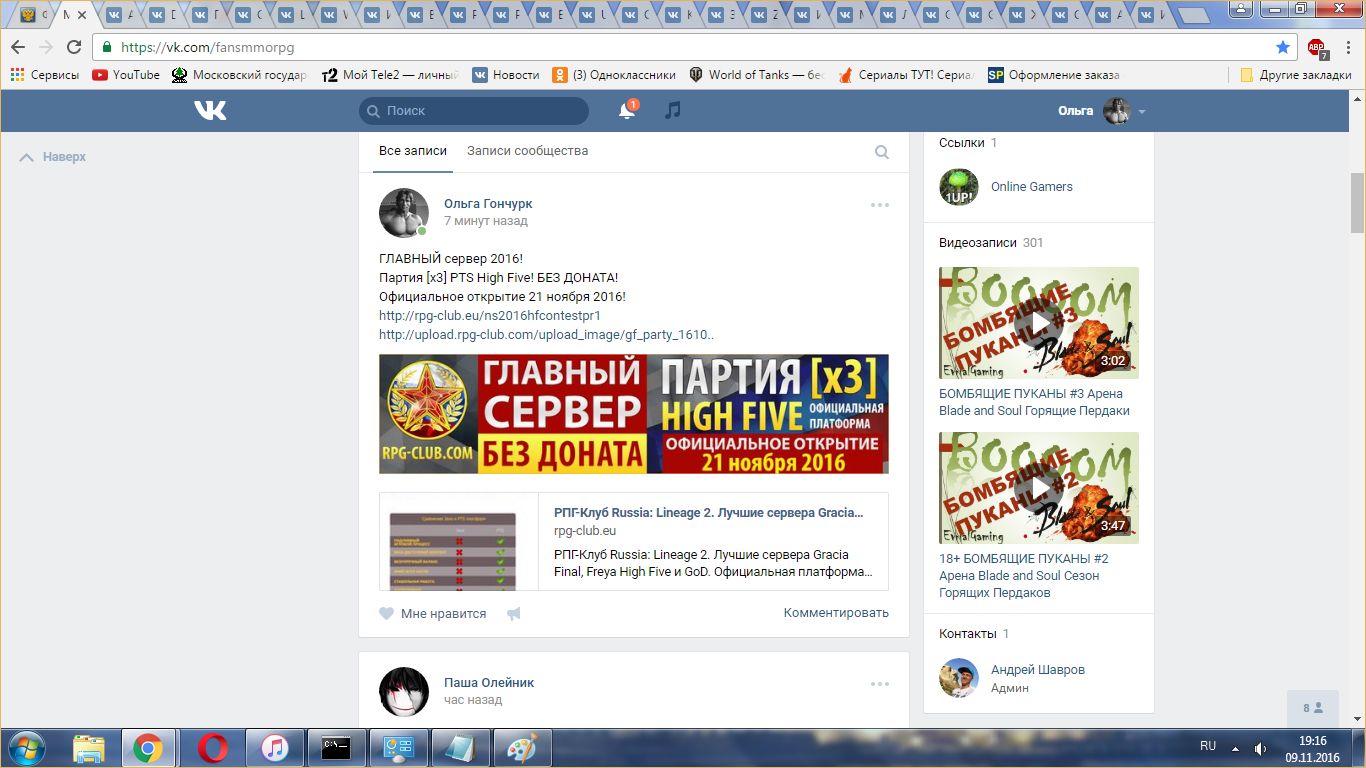Viewport: 1366px width, 768px height.
Task: Play the БОМБЯЩИЕ ПУКАНЫ #3 video thumbnail
Action: tap(1039, 323)
